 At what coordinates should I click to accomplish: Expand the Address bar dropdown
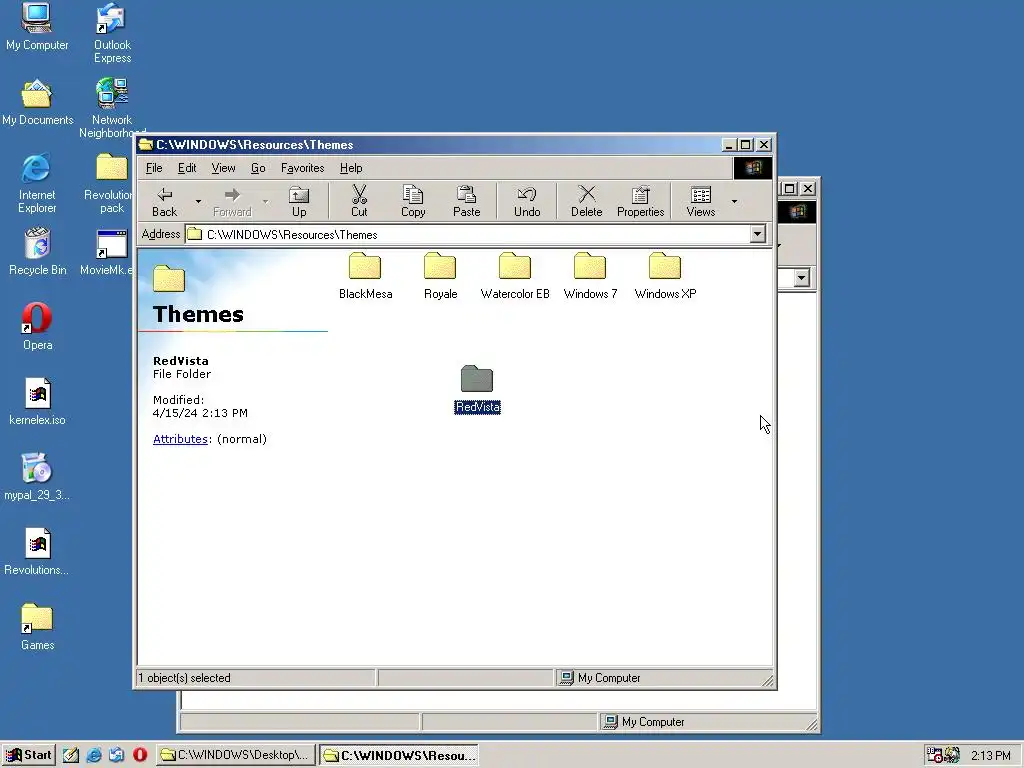pyautogui.click(x=758, y=234)
